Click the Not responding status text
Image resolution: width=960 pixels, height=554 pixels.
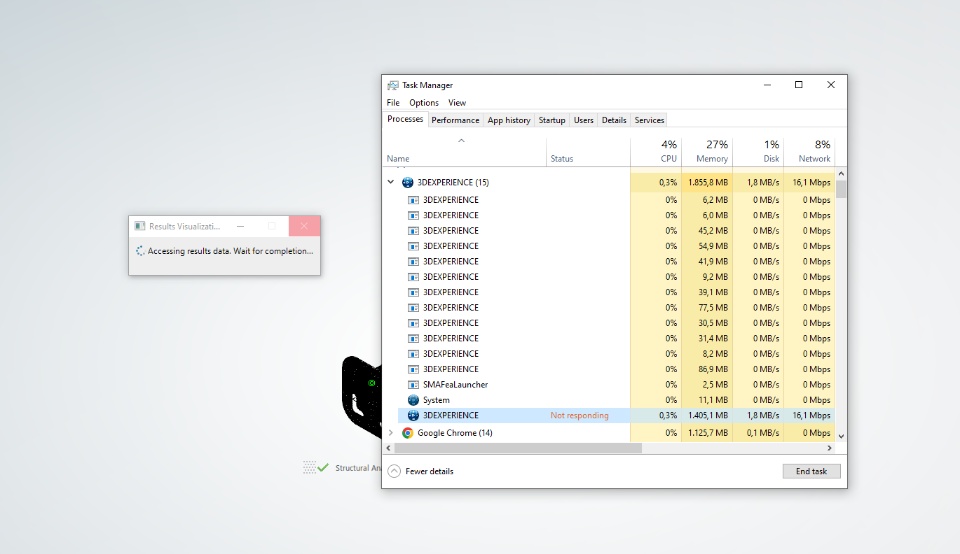[x=579, y=415]
